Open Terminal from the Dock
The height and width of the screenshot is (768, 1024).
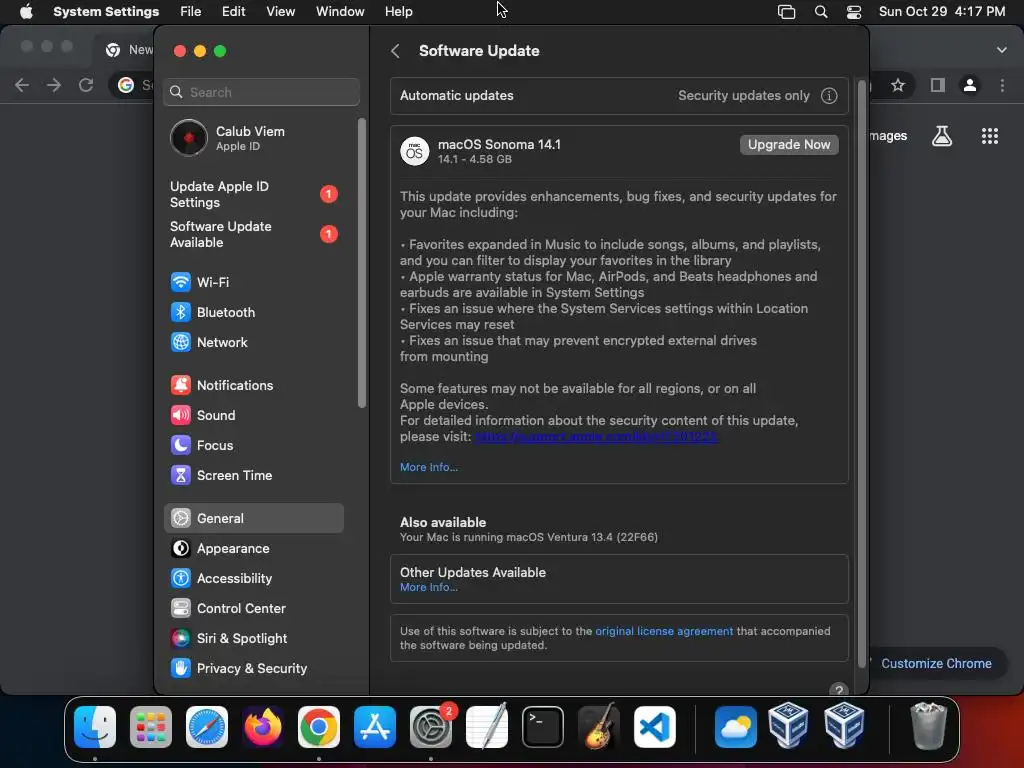coord(543,727)
